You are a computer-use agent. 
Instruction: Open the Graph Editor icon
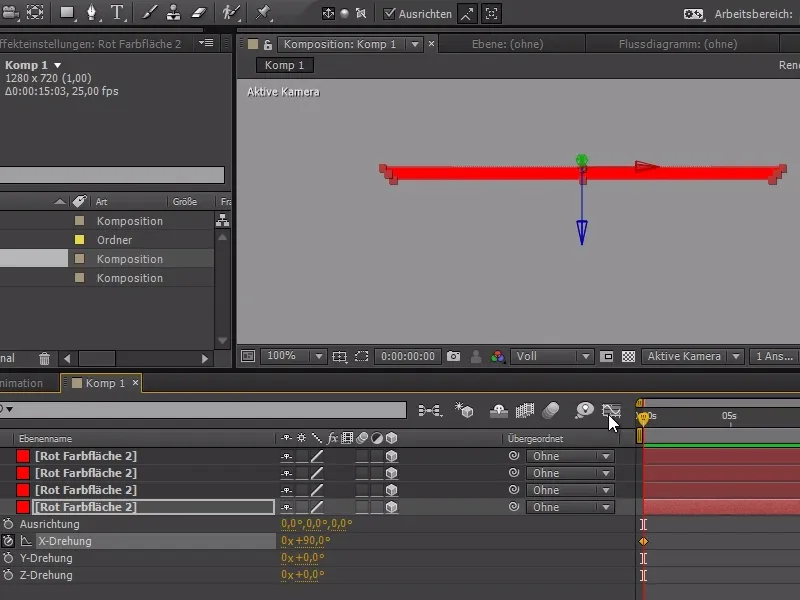pyautogui.click(x=611, y=410)
